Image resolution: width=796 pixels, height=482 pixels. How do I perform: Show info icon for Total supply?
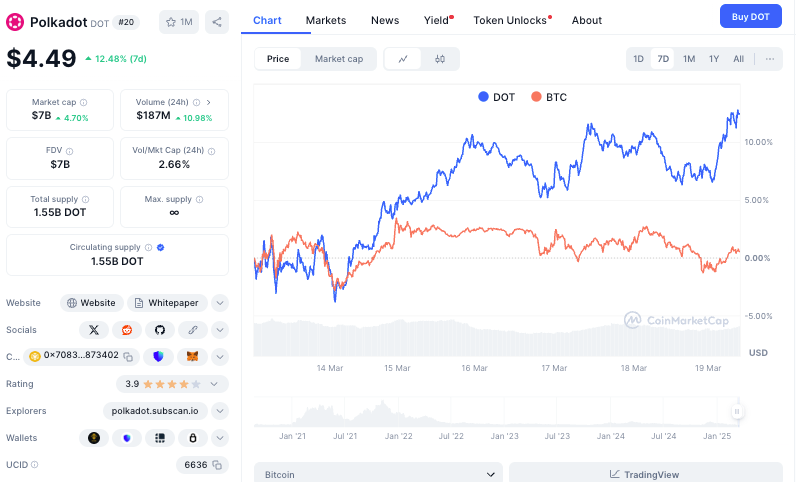pyautogui.click(x=85, y=199)
